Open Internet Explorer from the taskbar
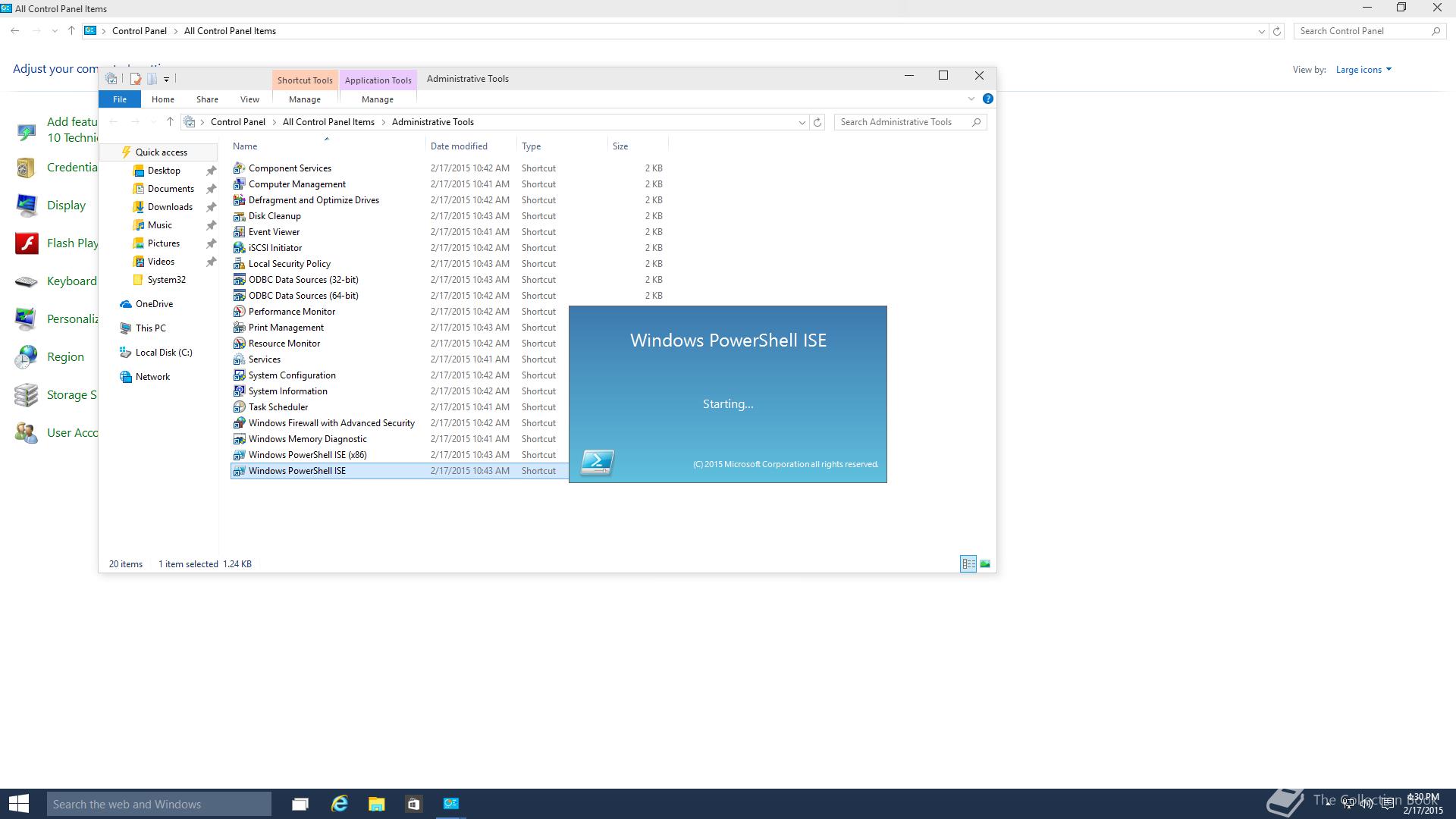This screenshot has height=819, width=1456. (339, 804)
